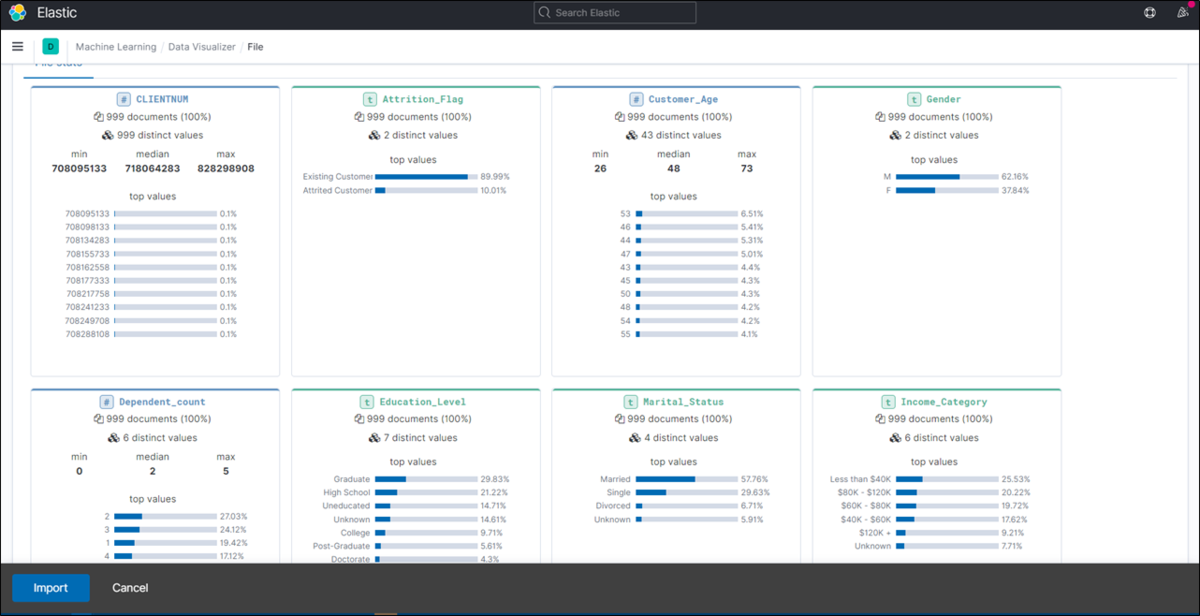Click the 708288108 top value row

tap(151, 334)
